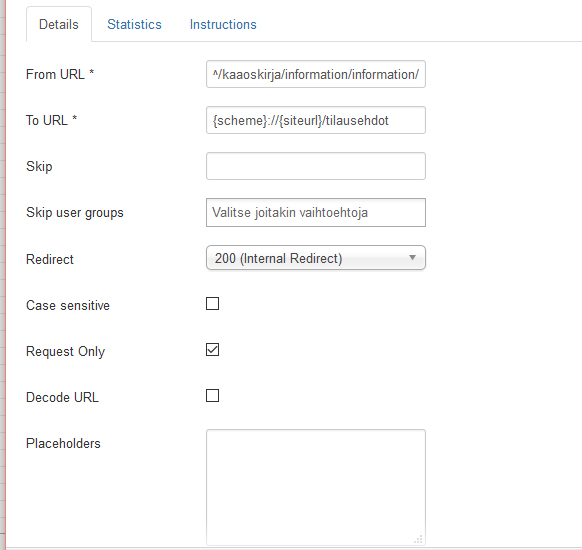The height and width of the screenshot is (550, 582).
Task: Open the Skip user groups selector
Action: [316, 212]
